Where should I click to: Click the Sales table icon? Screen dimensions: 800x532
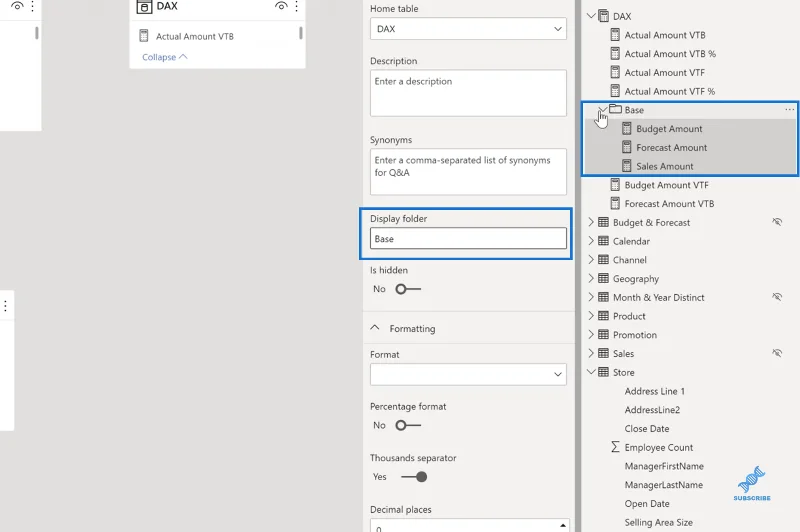coord(603,353)
